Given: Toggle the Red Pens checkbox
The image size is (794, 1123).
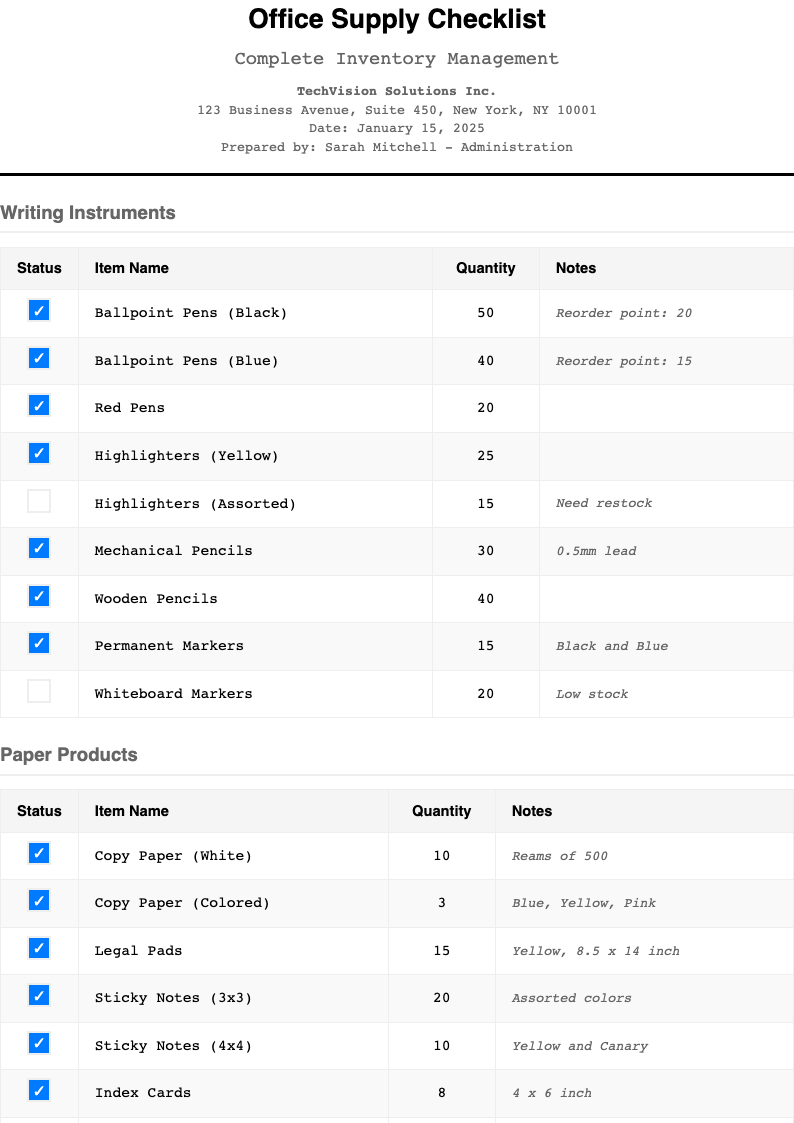Looking at the screenshot, I should [39, 406].
